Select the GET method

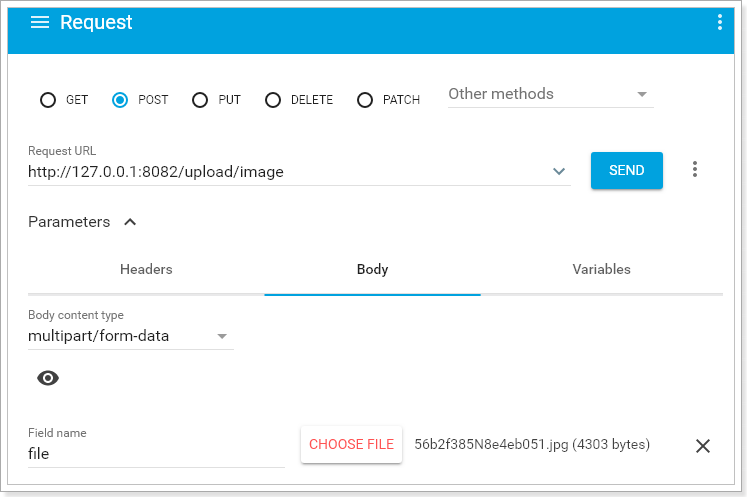coord(48,100)
